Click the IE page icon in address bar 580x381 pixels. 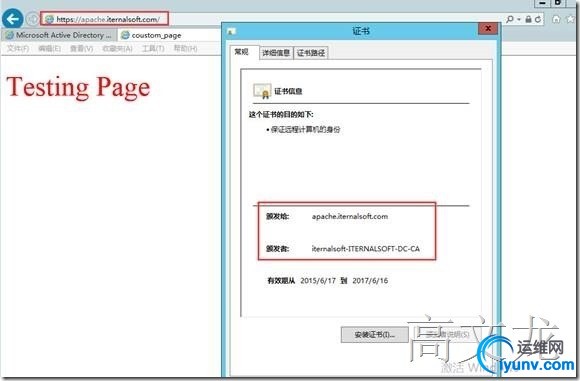(50, 19)
